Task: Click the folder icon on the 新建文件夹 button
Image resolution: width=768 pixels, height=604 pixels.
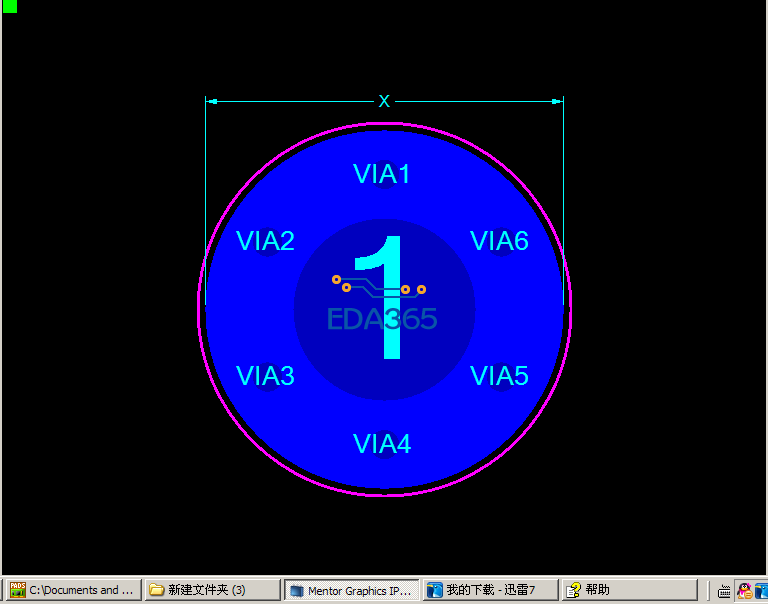Action: [x=156, y=590]
